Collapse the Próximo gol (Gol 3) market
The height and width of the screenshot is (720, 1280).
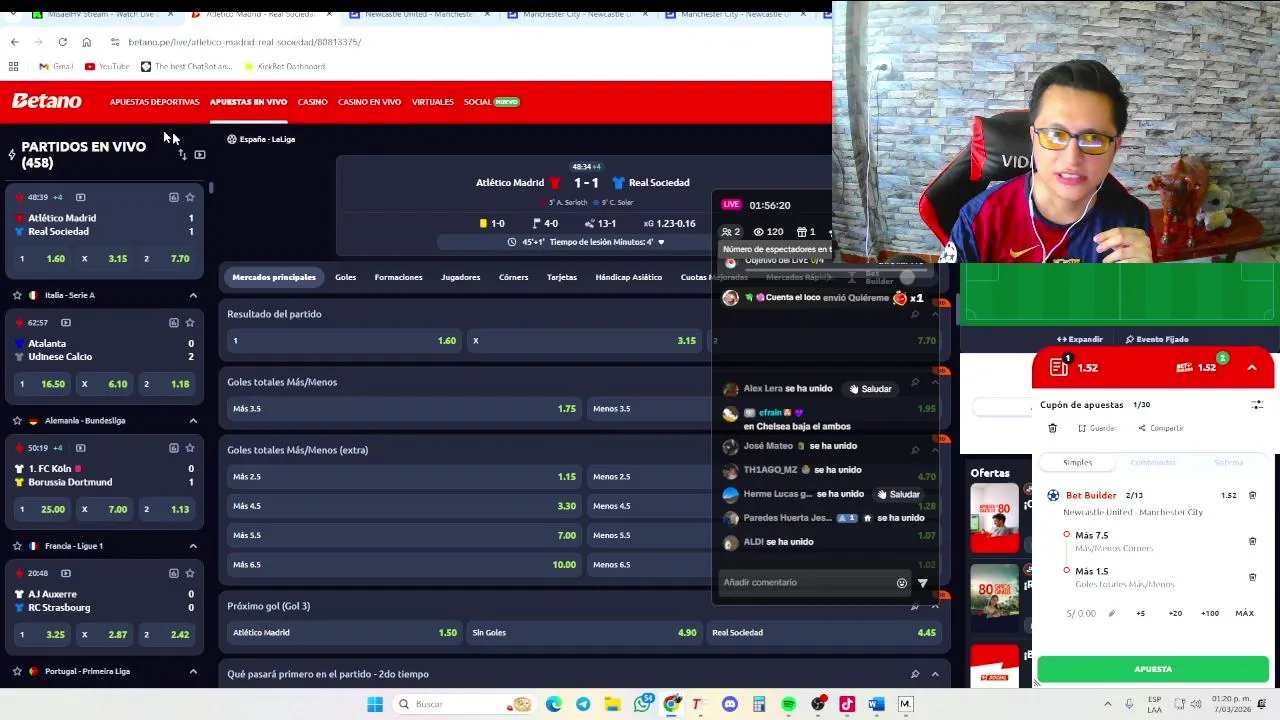935,606
